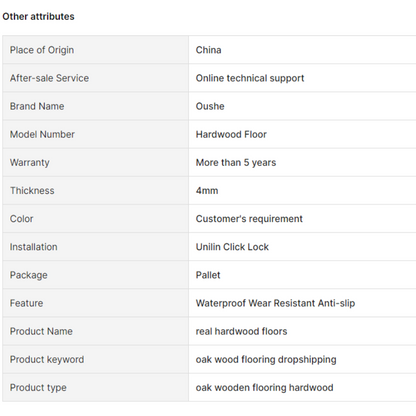
Task: Click the Oushe brand value
Action: tap(210, 106)
